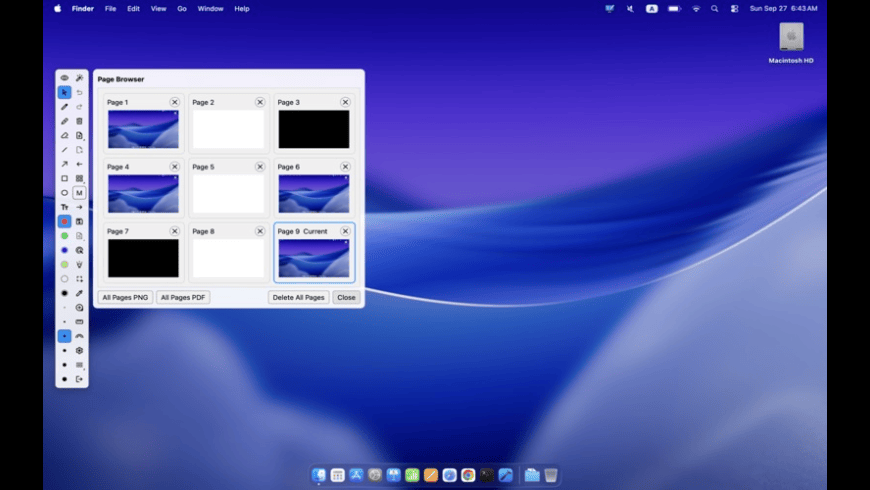Delete Page 3 with its X button
Viewport: 870px width, 490px height.
coord(345,102)
